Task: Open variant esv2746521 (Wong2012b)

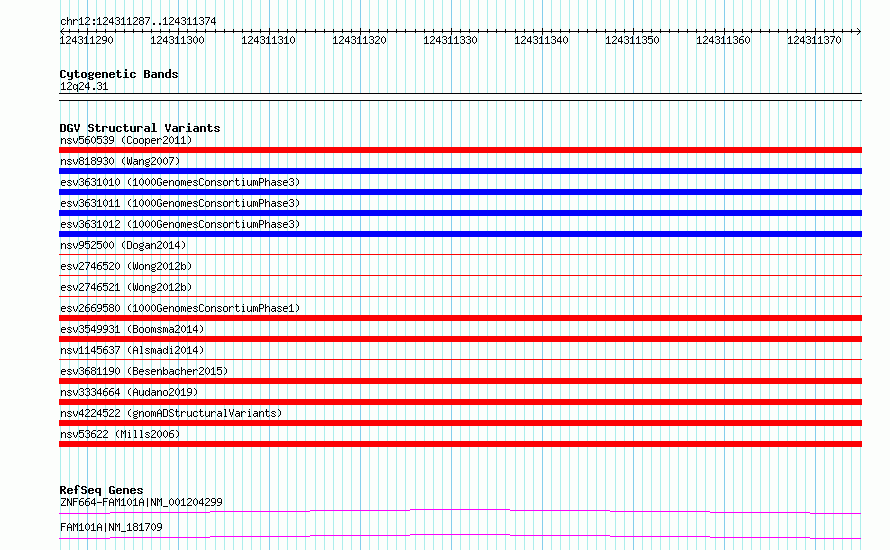Action: 126,287
